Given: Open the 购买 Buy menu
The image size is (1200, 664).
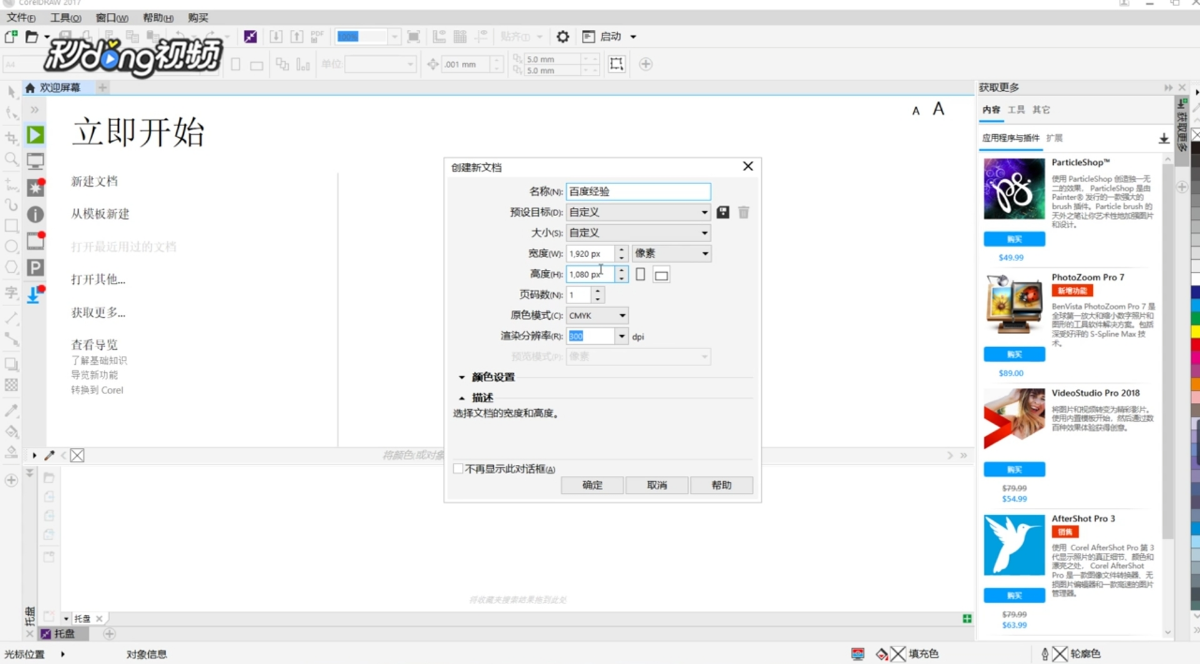Looking at the screenshot, I should (198, 18).
